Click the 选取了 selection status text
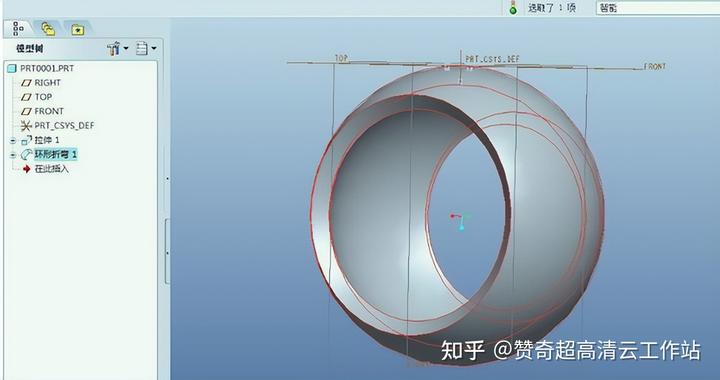The width and height of the screenshot is (720, 380). 551,8
